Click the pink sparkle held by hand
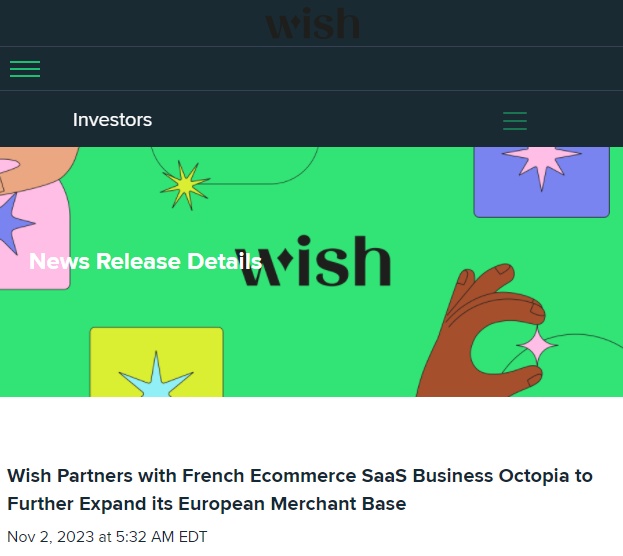Viewport: 623px width, 556px height. click(537, 345)
